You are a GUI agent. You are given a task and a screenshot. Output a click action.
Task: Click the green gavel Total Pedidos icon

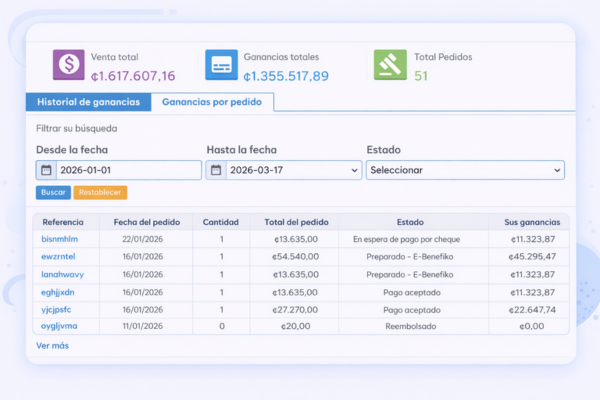pyautogui.click(x=390, y=64)
